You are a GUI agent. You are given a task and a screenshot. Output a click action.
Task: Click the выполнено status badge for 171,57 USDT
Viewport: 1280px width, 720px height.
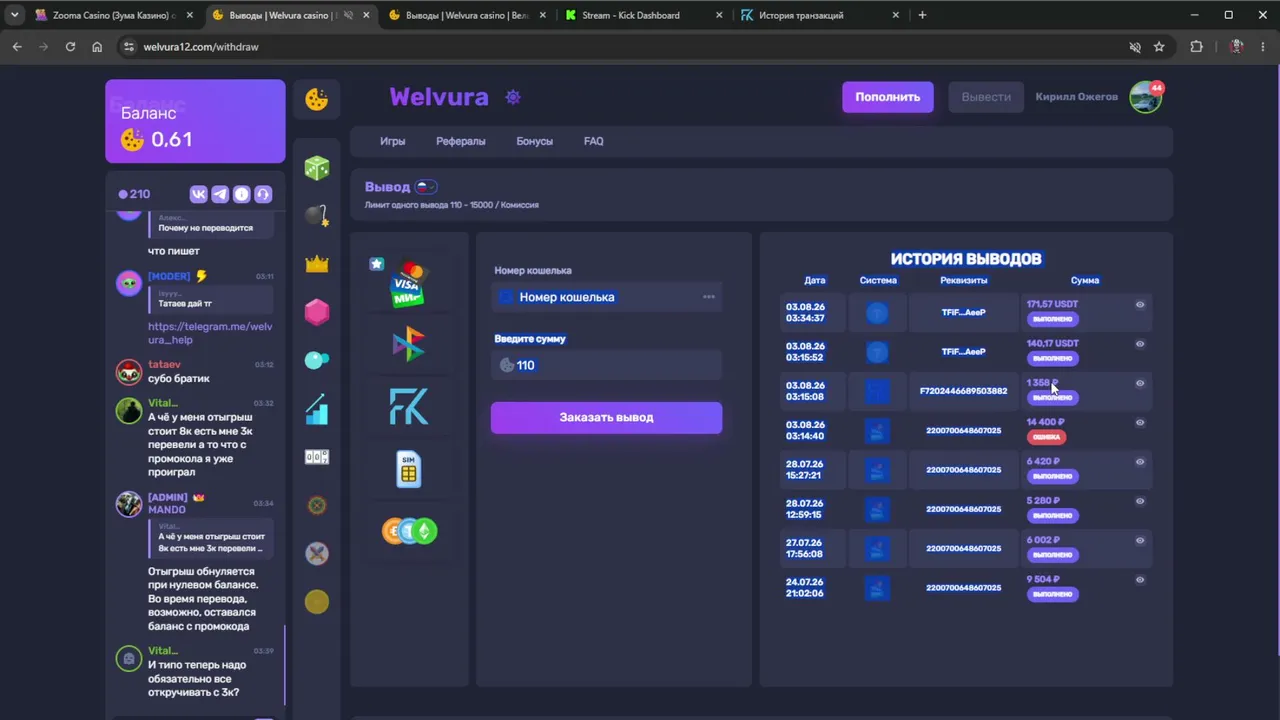1052,319
